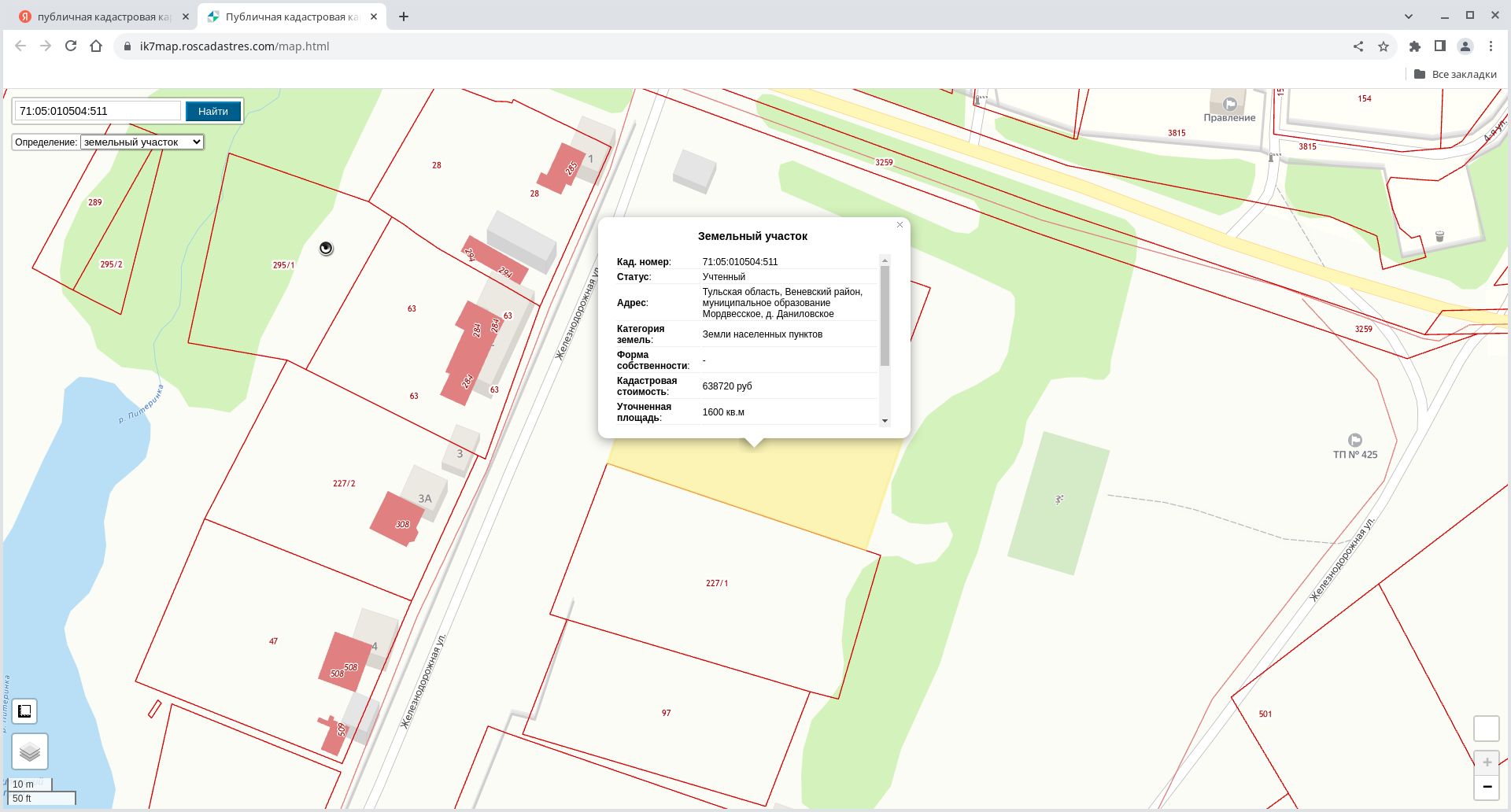Click the cadastral number input field
This screenshot has width=1511, height=812.
(x=98, y=111)
